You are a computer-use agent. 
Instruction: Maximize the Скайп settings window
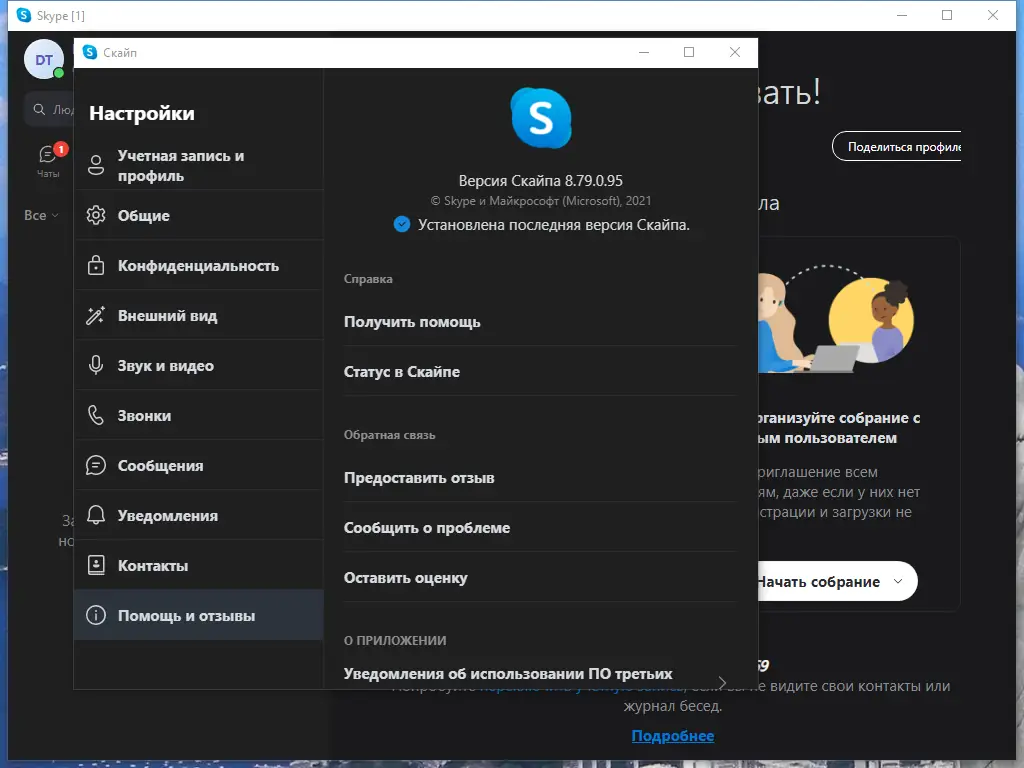point(689,52)
